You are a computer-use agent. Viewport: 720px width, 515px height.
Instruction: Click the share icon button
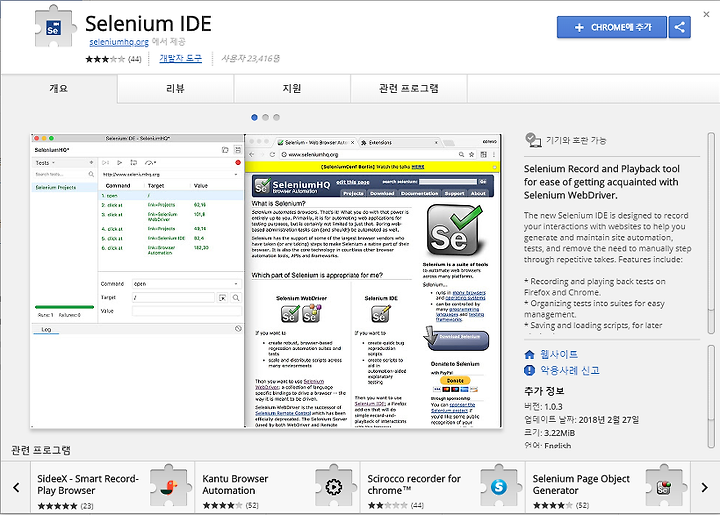coord(680,28)
